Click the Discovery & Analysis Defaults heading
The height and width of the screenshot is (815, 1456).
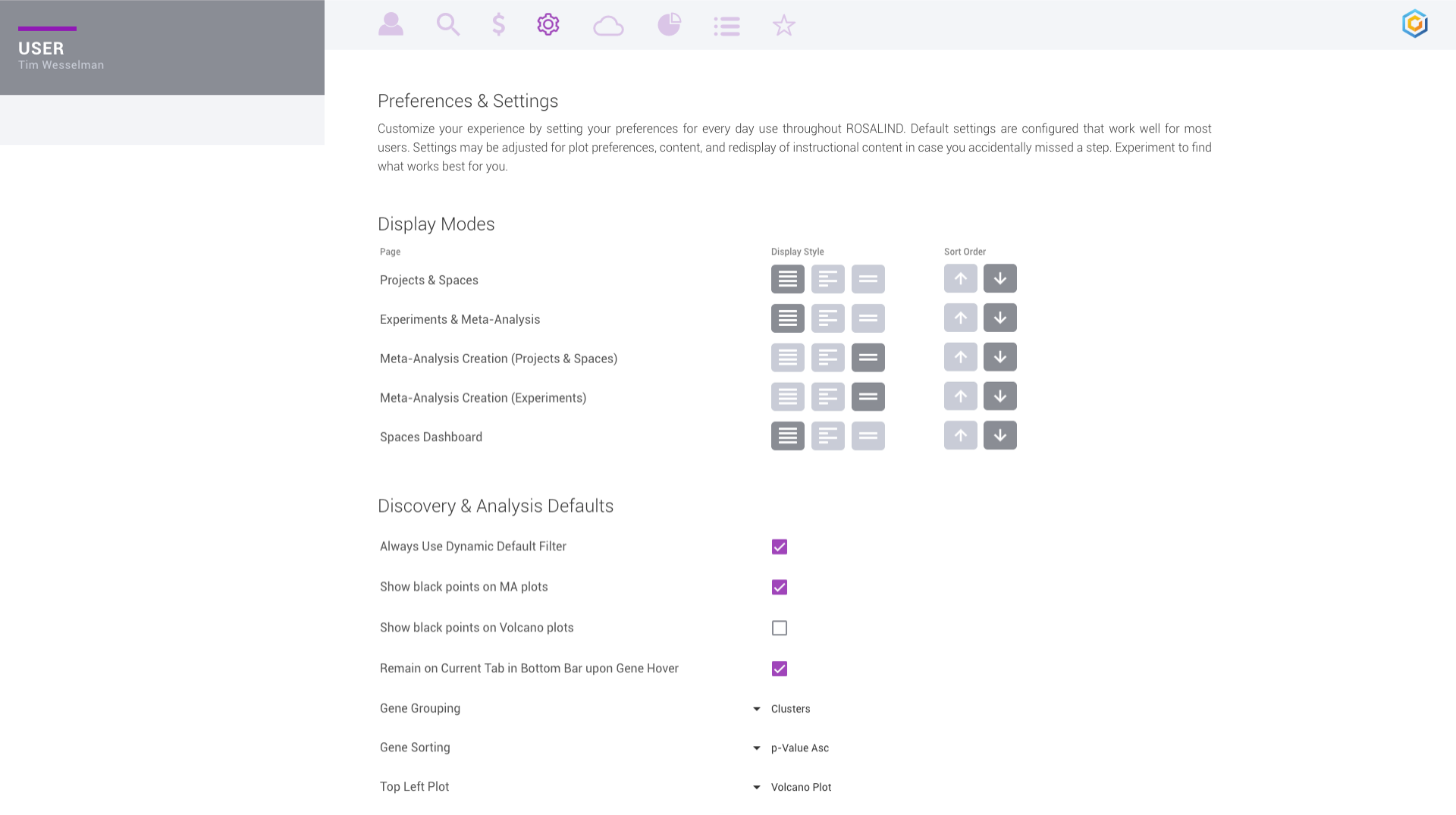point(496,506)
